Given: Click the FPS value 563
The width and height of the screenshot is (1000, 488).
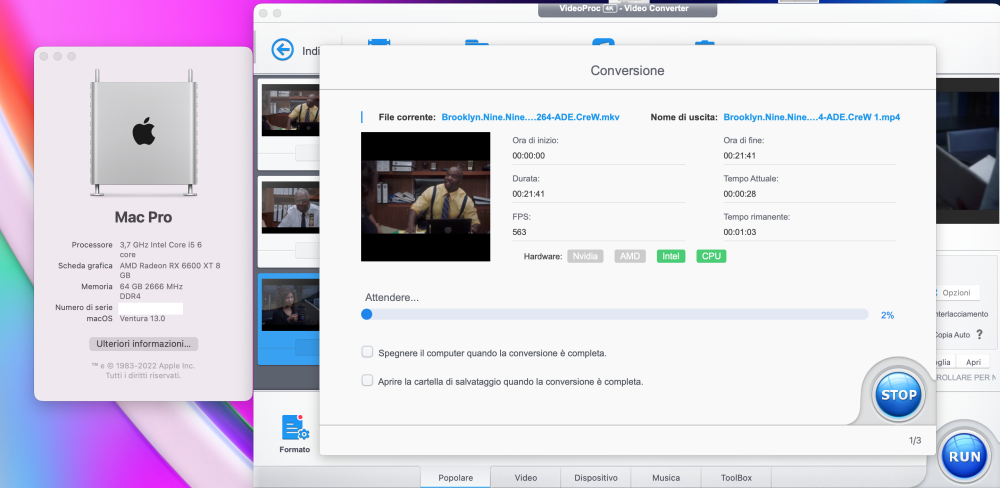Looking at the screenshot, I should (519, 232).
